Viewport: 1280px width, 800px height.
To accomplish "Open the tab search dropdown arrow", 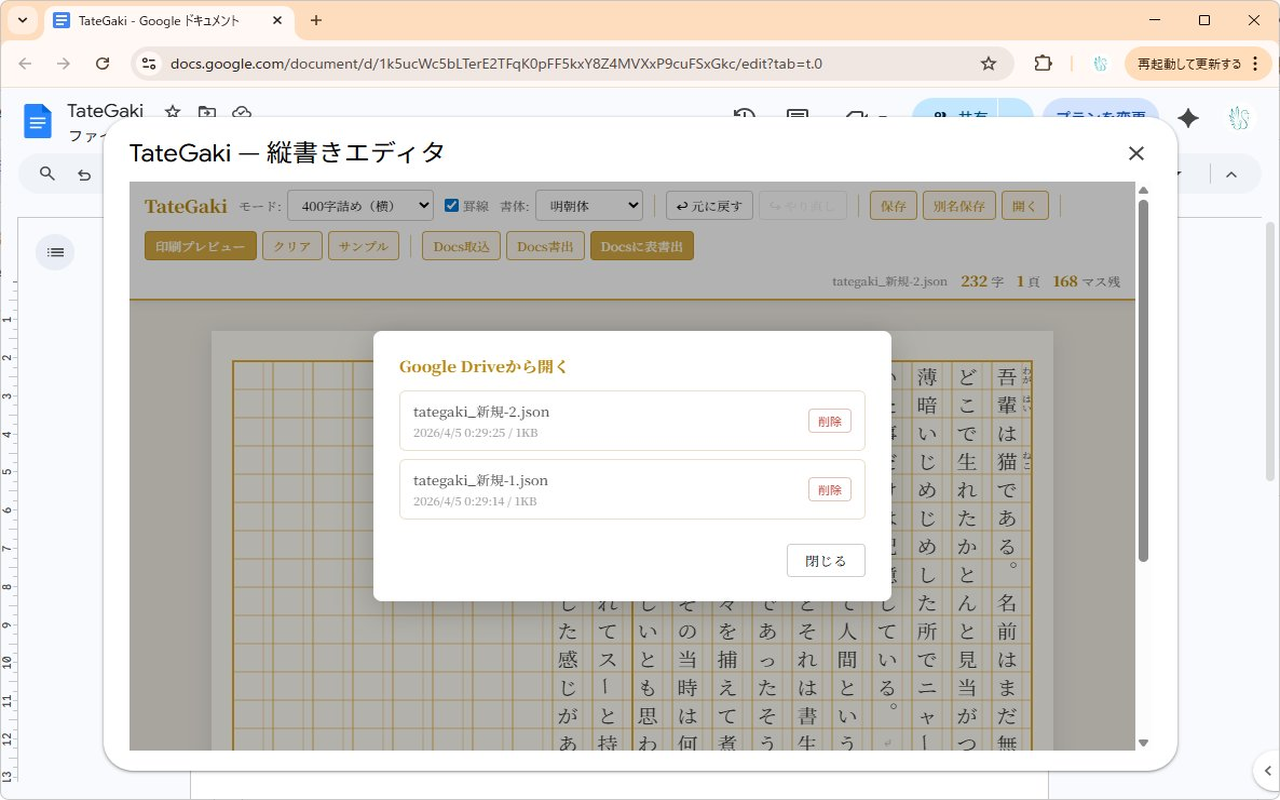I will 22,20.
